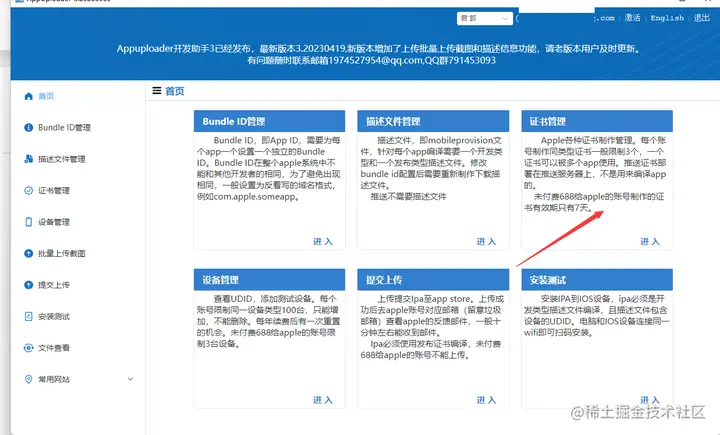Image resolution: width=720 pixels, height=435 pixels.
Task: Click 进入 on the 提交上传 card
Action: click(486, 400)
